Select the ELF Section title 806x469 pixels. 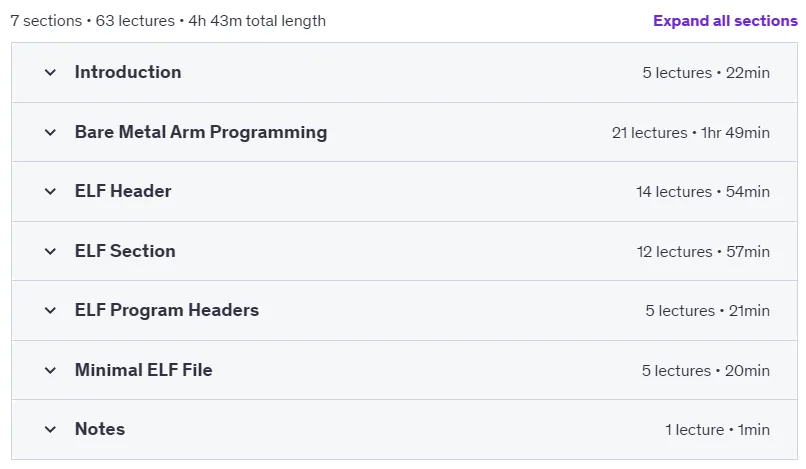(125, 251)
